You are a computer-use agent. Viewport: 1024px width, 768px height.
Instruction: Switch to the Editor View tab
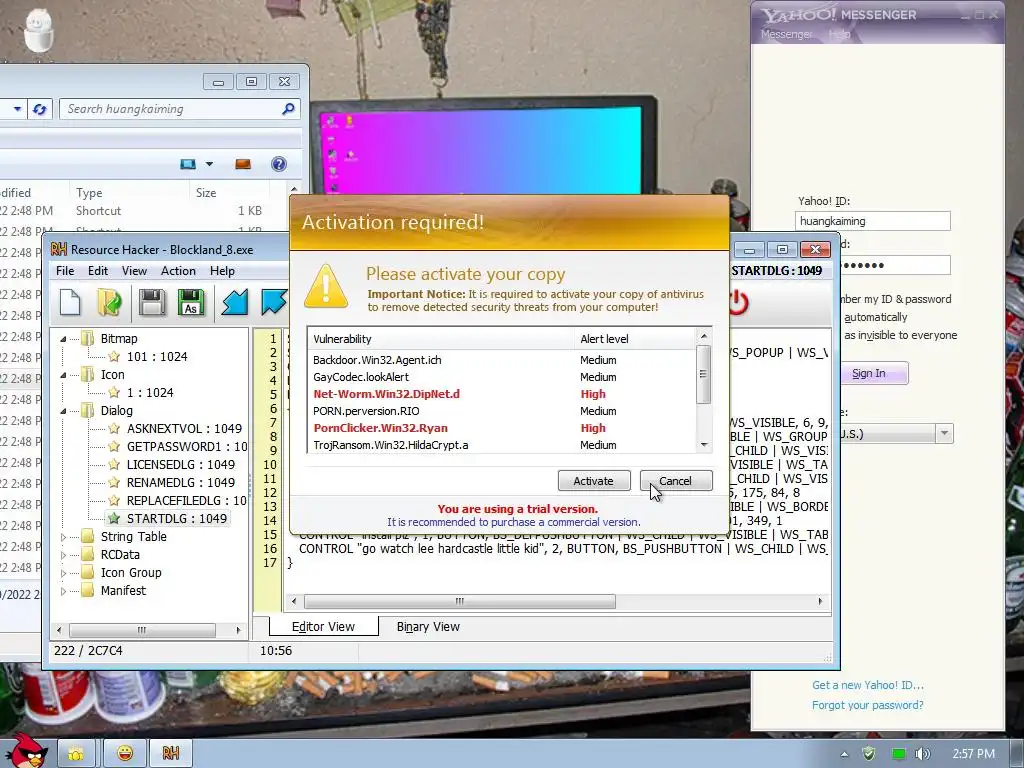323,627
